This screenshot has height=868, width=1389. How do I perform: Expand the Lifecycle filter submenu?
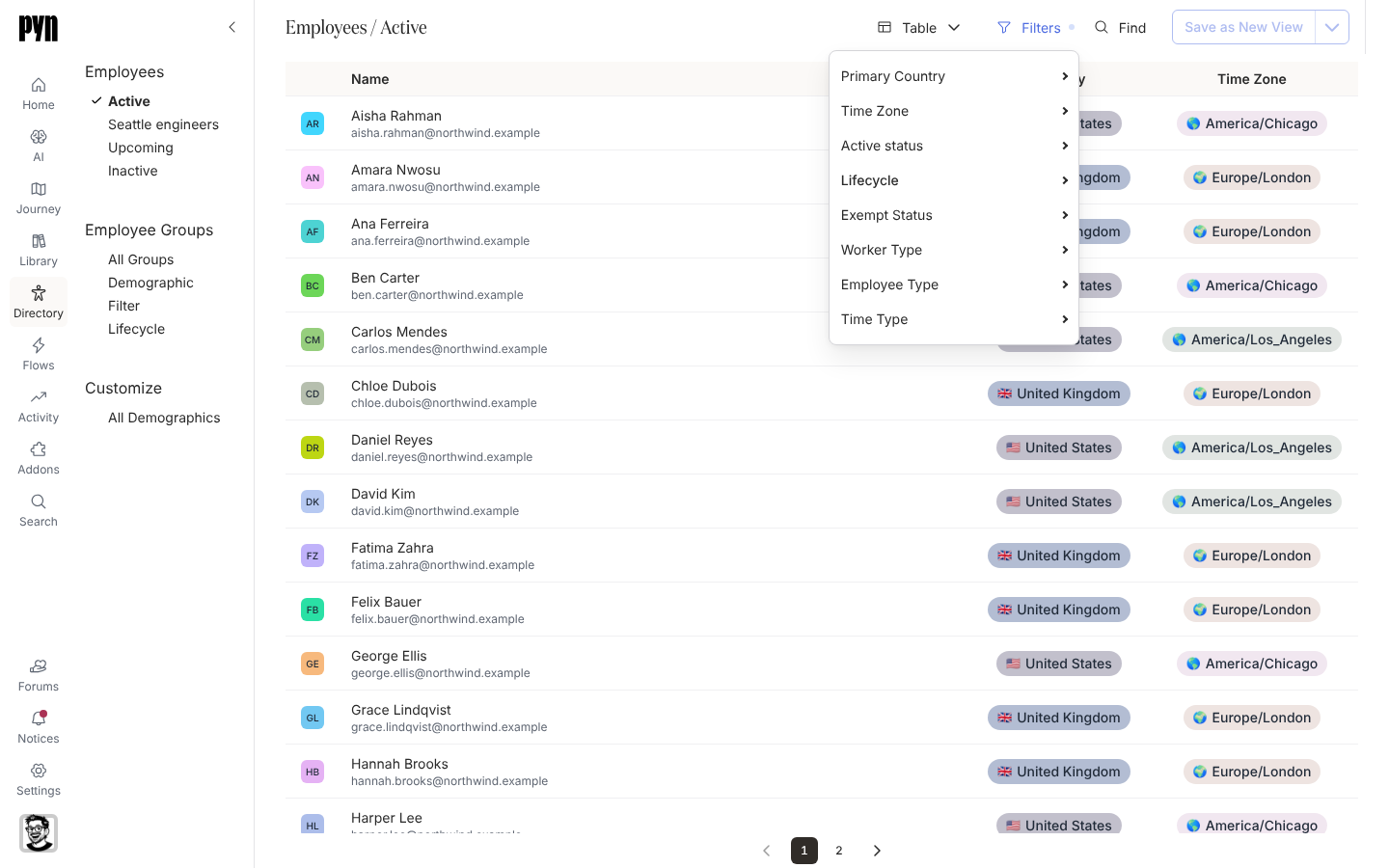click(x=954, y=180)
